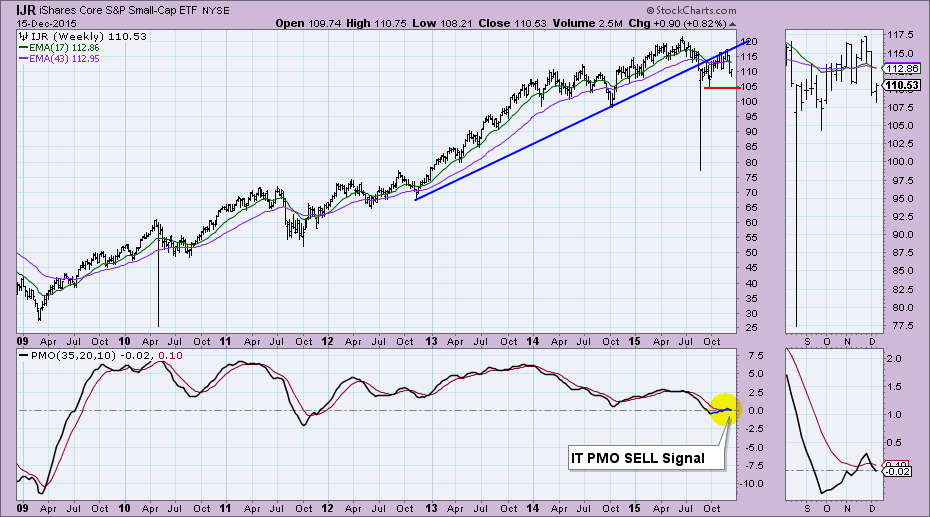Click the red 0.10 PMO signal value in legend
This screenshot has height=517, width=930.
coord(171,356)
